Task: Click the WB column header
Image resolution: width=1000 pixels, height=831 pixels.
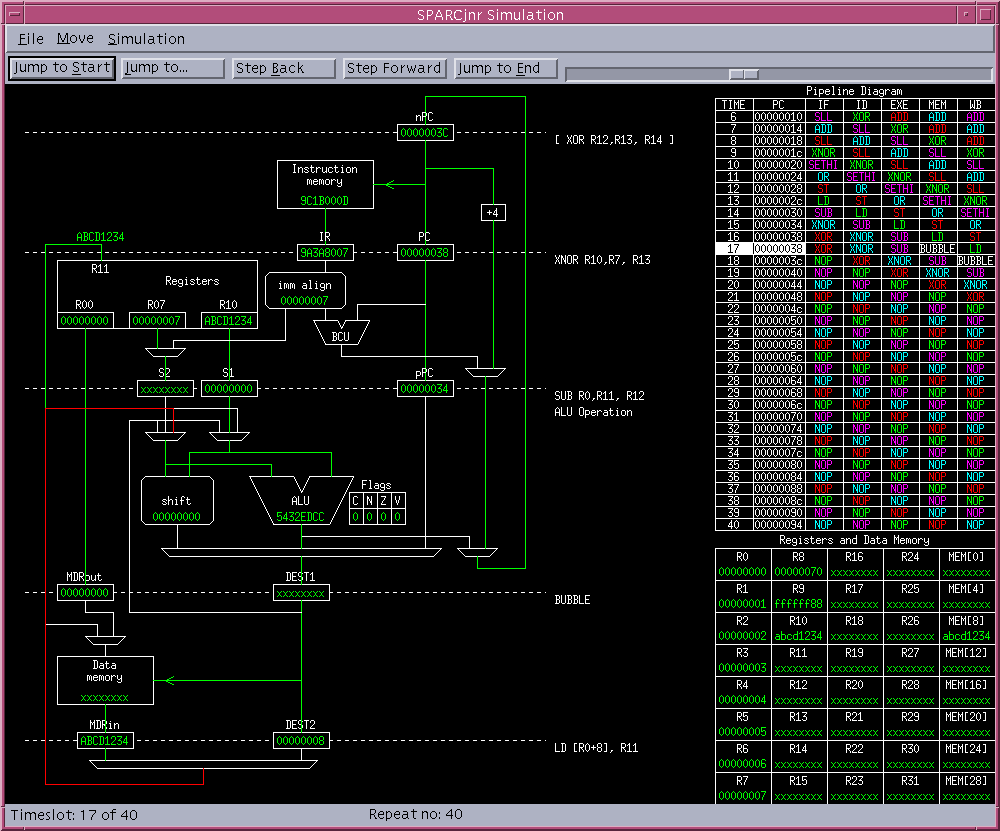Action: coord(975,105)
